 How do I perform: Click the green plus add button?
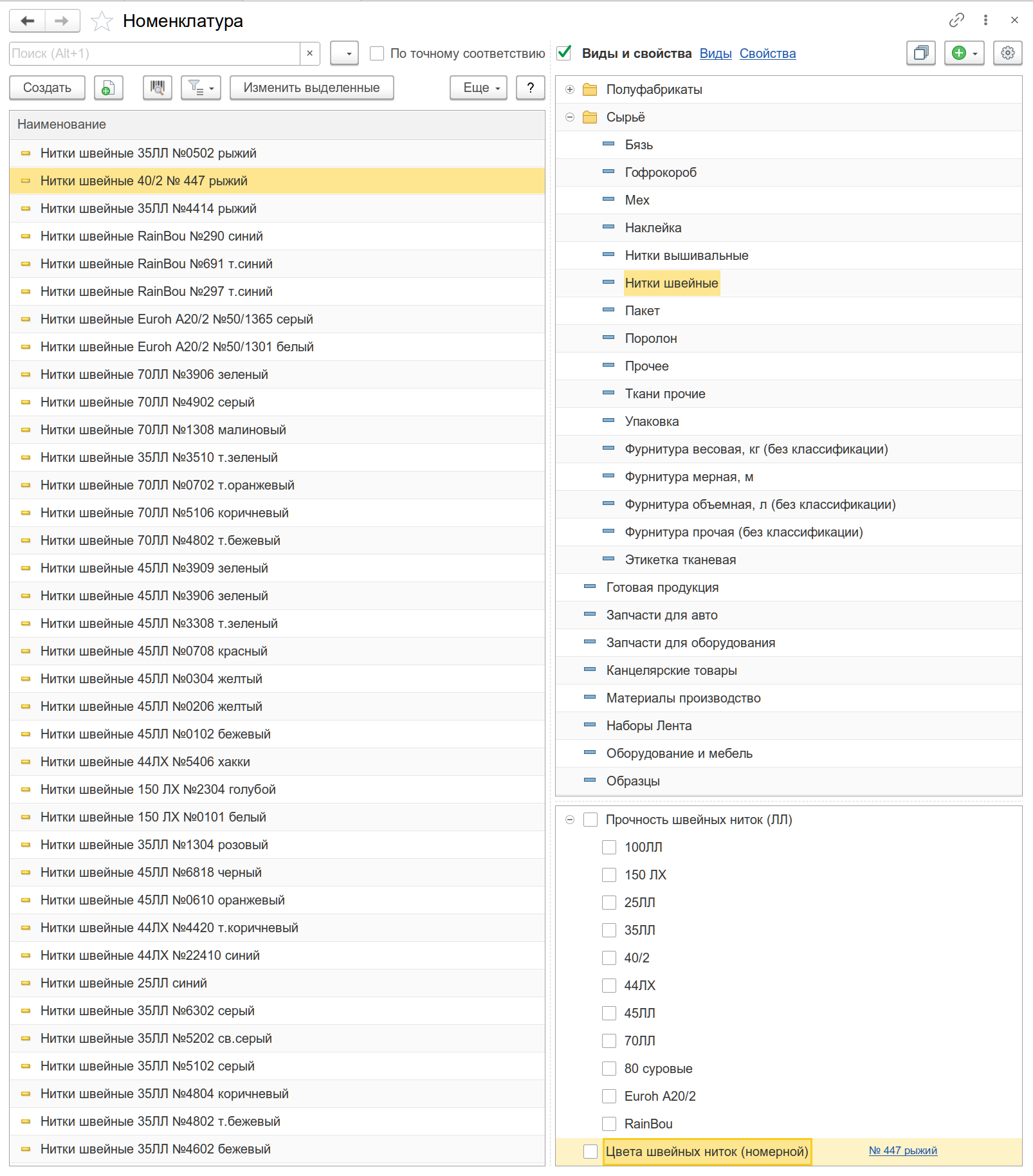pos(964,53)
